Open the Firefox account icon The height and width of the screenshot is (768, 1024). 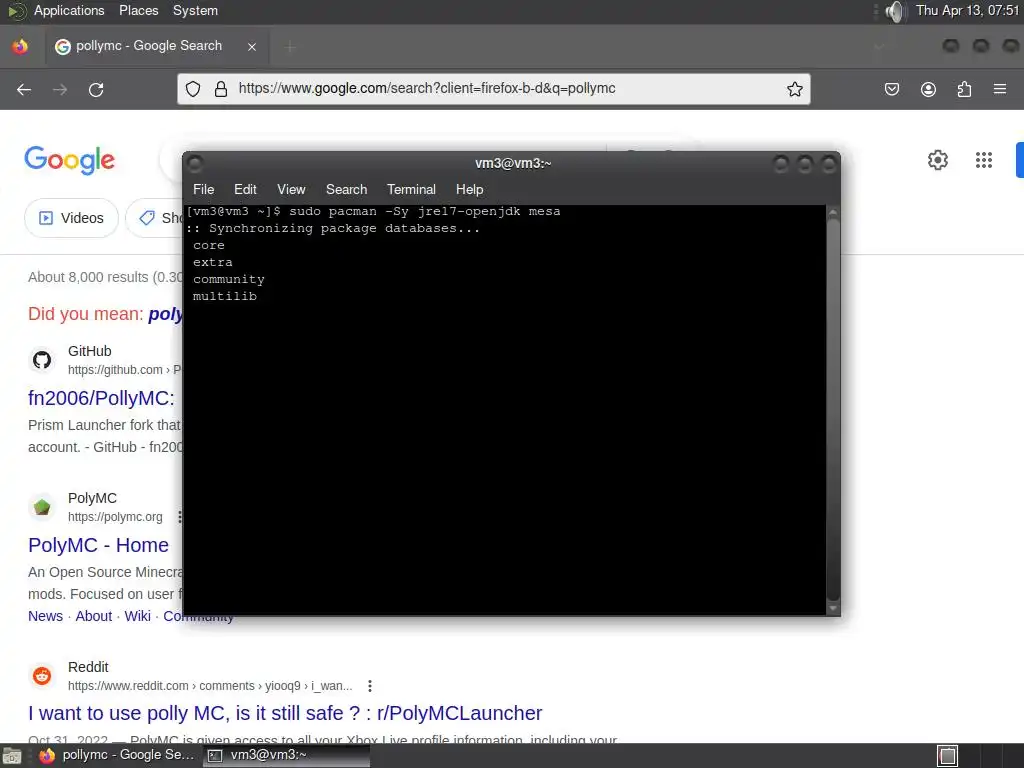928,89
